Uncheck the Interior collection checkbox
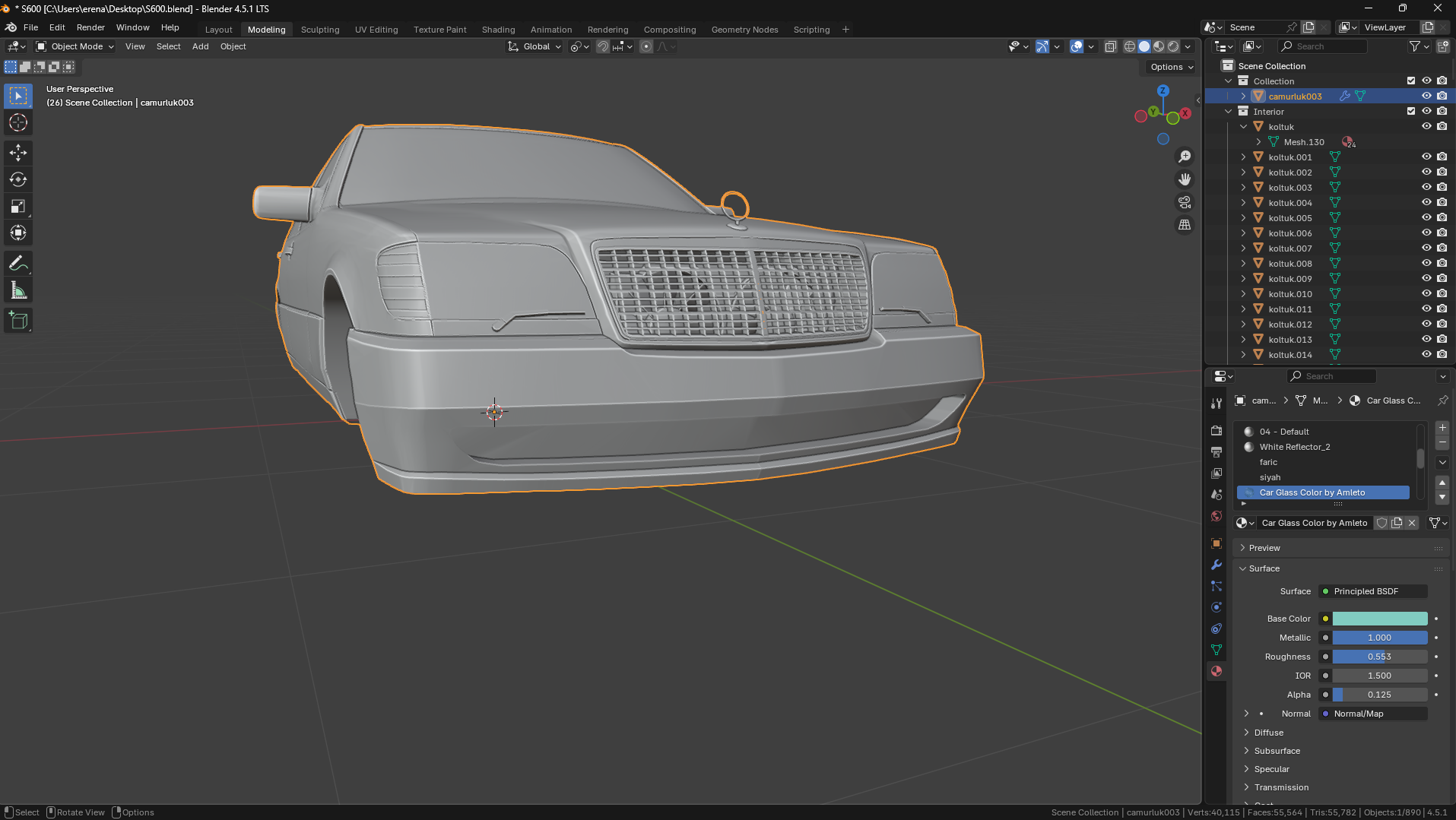This screenshot has height=820, width=1456. [x=1411, y=112]
